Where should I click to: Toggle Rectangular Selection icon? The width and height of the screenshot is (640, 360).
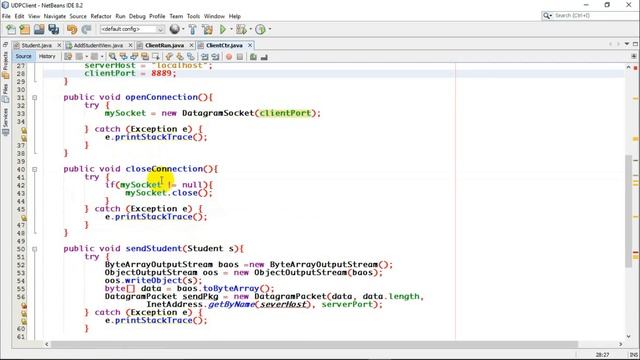coord(156,57)
